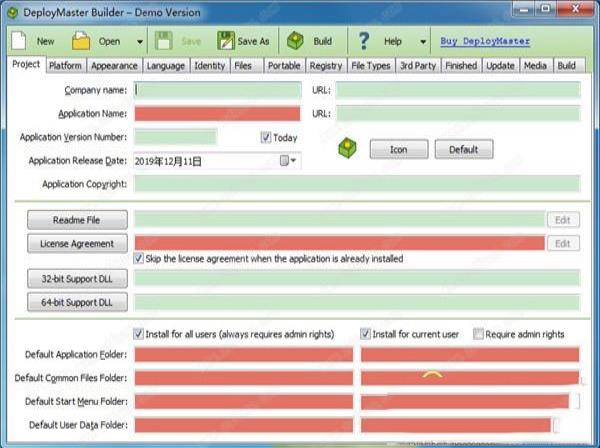Toggle Install for current user checkbox
The height and width of the screenshot is (448, 600).
coord(365,334)
